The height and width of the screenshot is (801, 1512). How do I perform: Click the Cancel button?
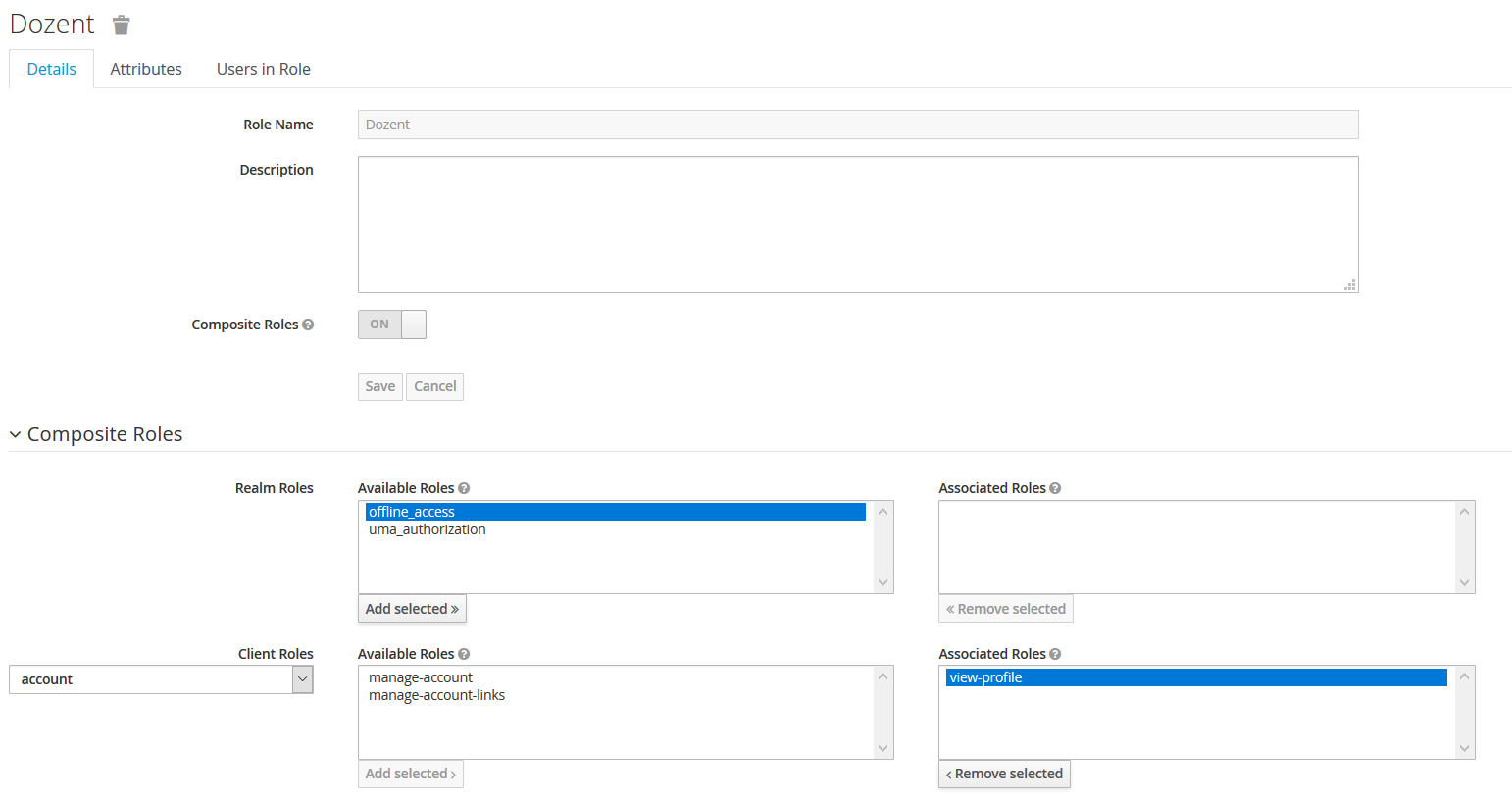435,386
